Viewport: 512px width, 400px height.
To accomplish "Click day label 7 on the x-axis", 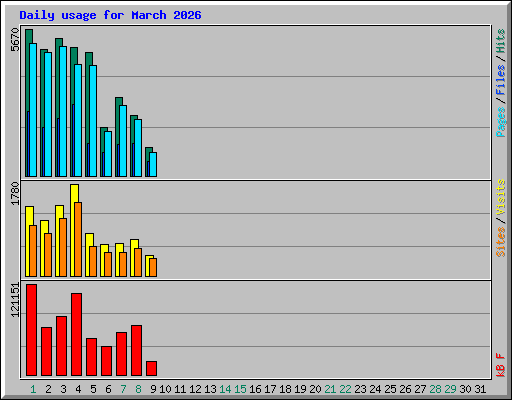I will coord(123,389).
